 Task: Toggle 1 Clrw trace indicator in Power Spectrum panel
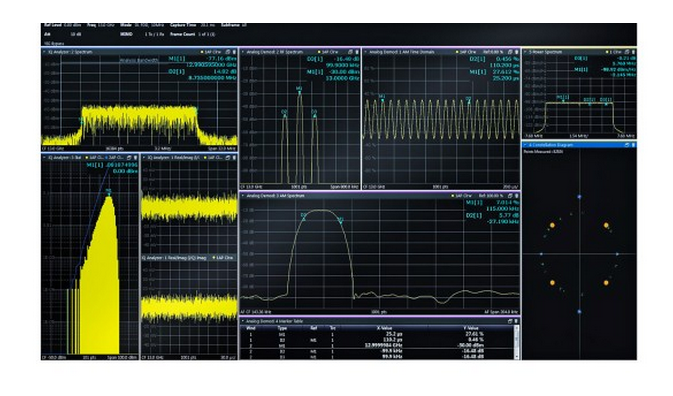click(613, 52)
